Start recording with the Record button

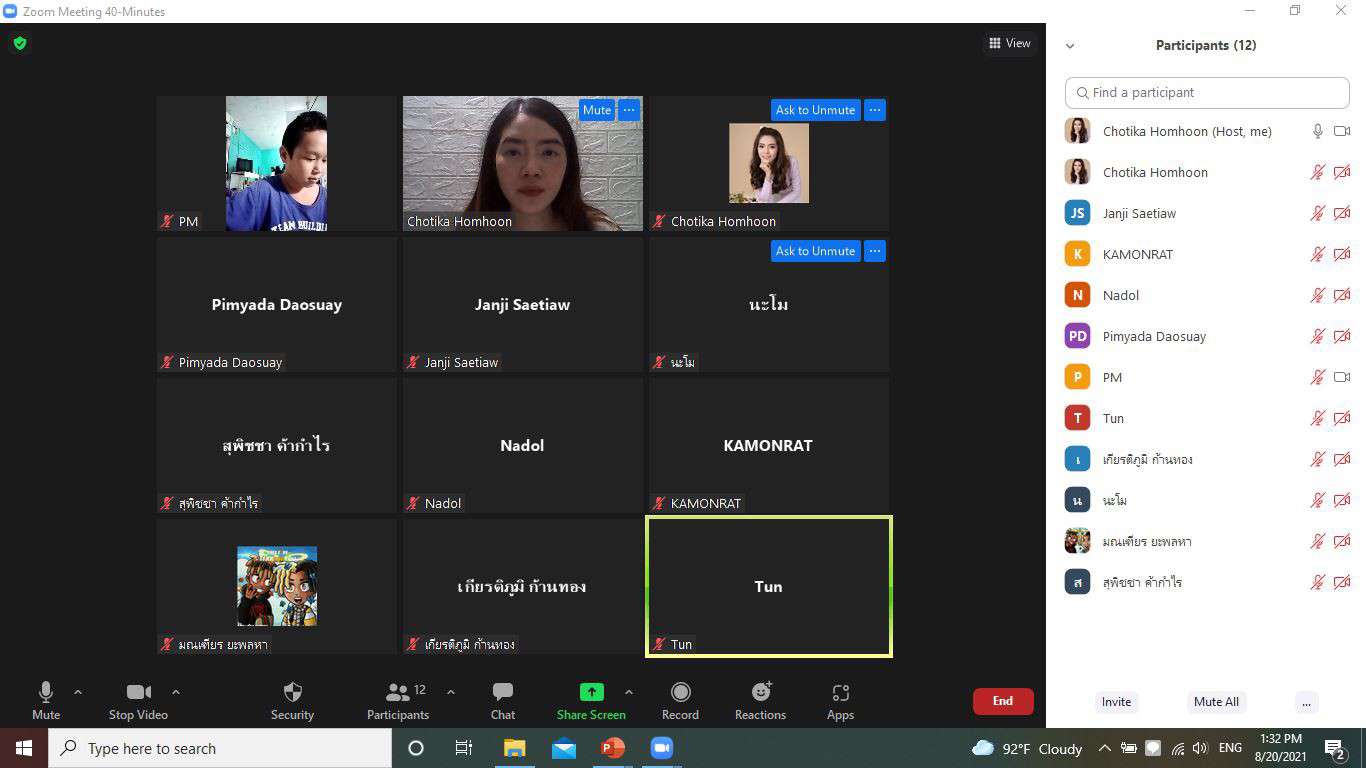680,692
